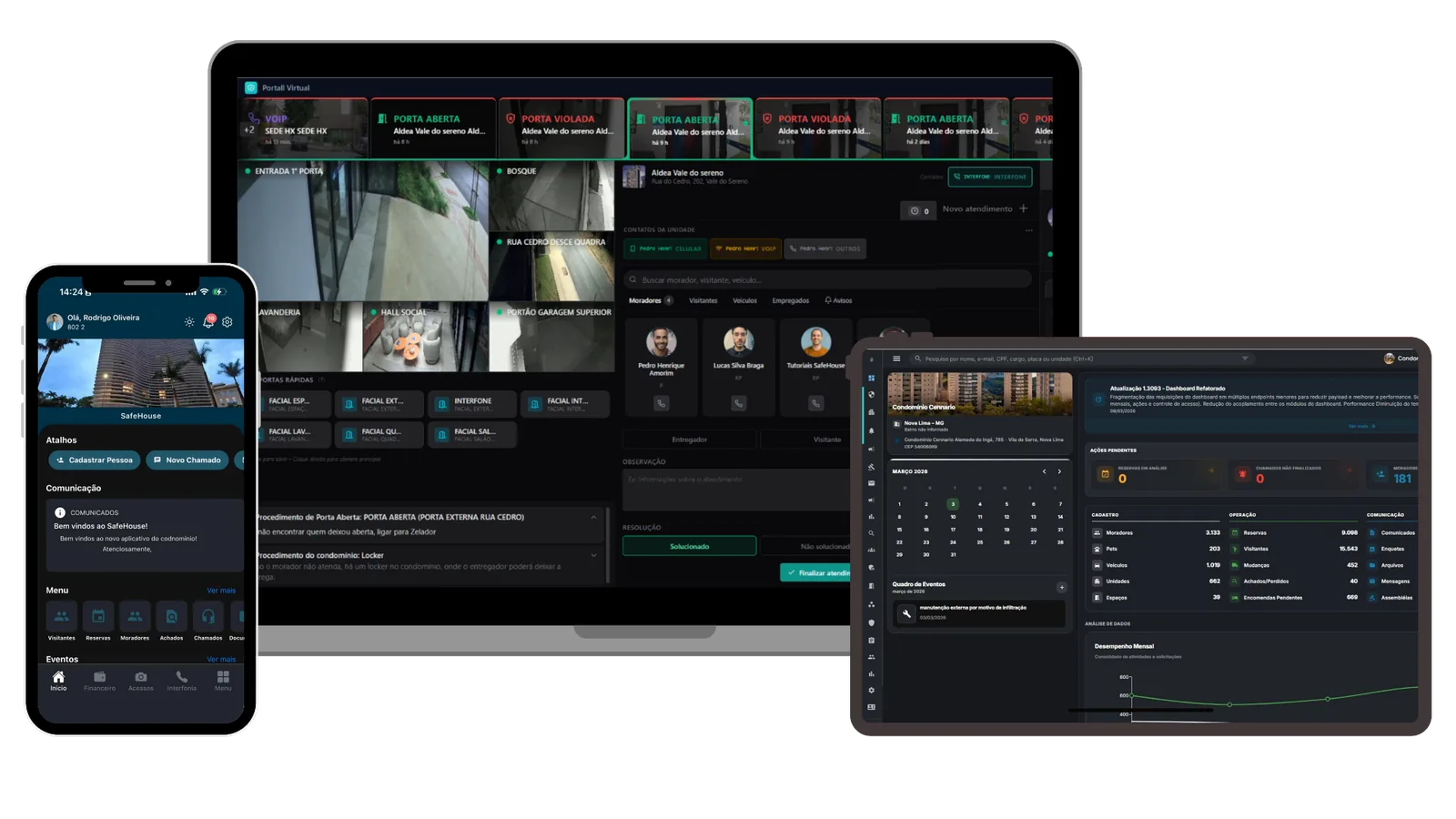Open Moradores menu icon on phone
Image resolution: width=1456 pixels, height=819 pixels.
point(135,616)
